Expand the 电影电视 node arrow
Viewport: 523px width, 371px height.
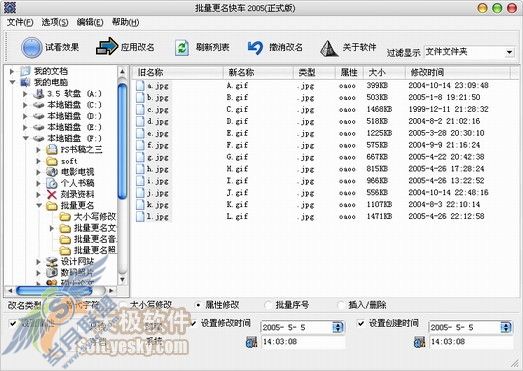point(38,172)
